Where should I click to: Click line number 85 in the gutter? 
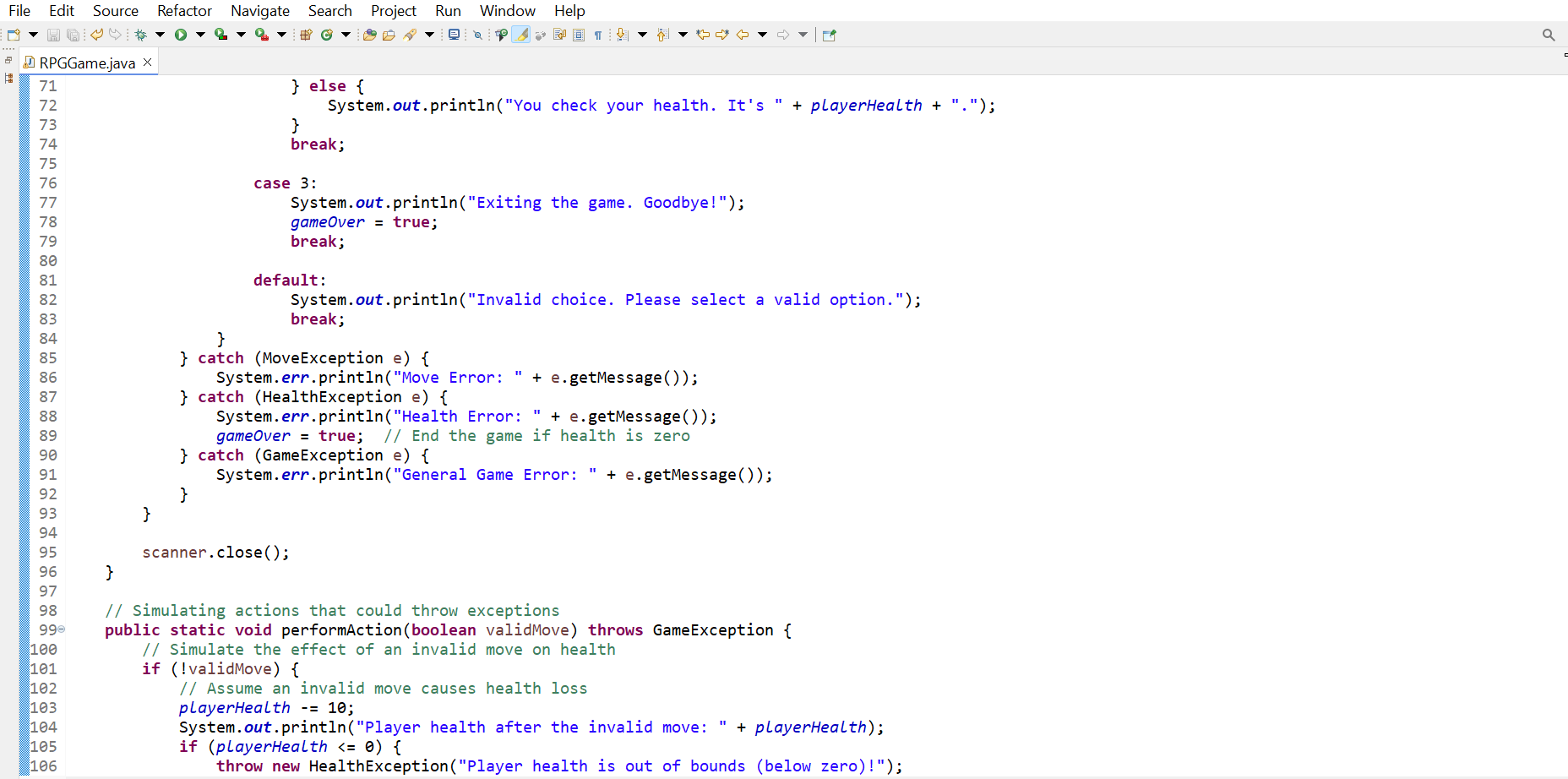48,358
